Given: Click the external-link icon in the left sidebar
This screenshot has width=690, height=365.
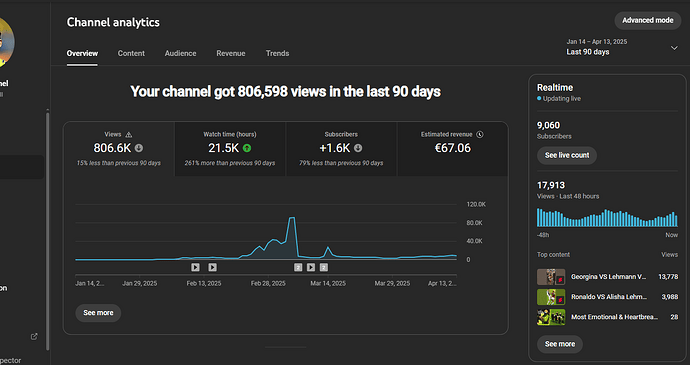Looking at the screenshot, I should coord(34,336).
